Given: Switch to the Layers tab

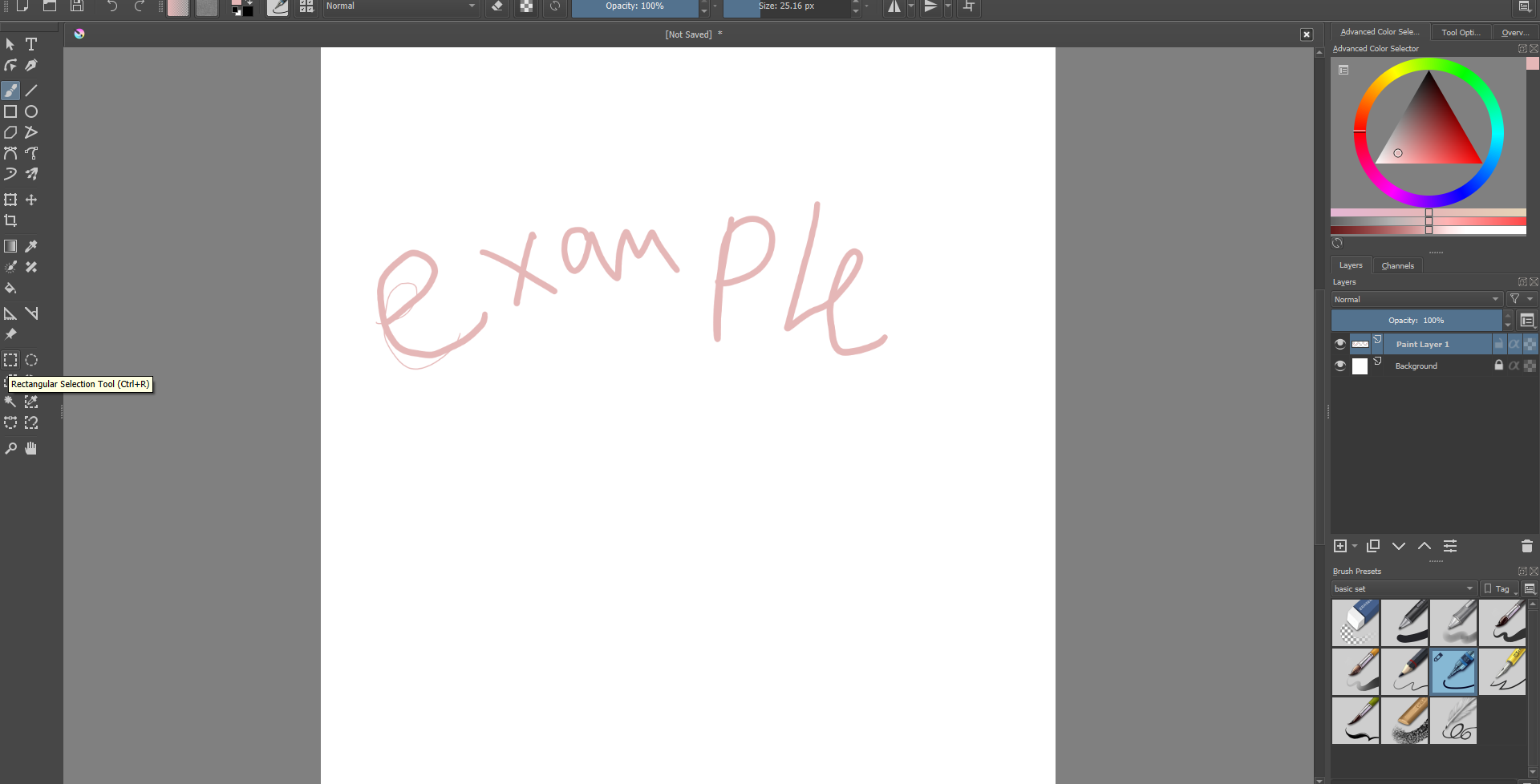Looking at the screenshot, I should (1351, 265).
